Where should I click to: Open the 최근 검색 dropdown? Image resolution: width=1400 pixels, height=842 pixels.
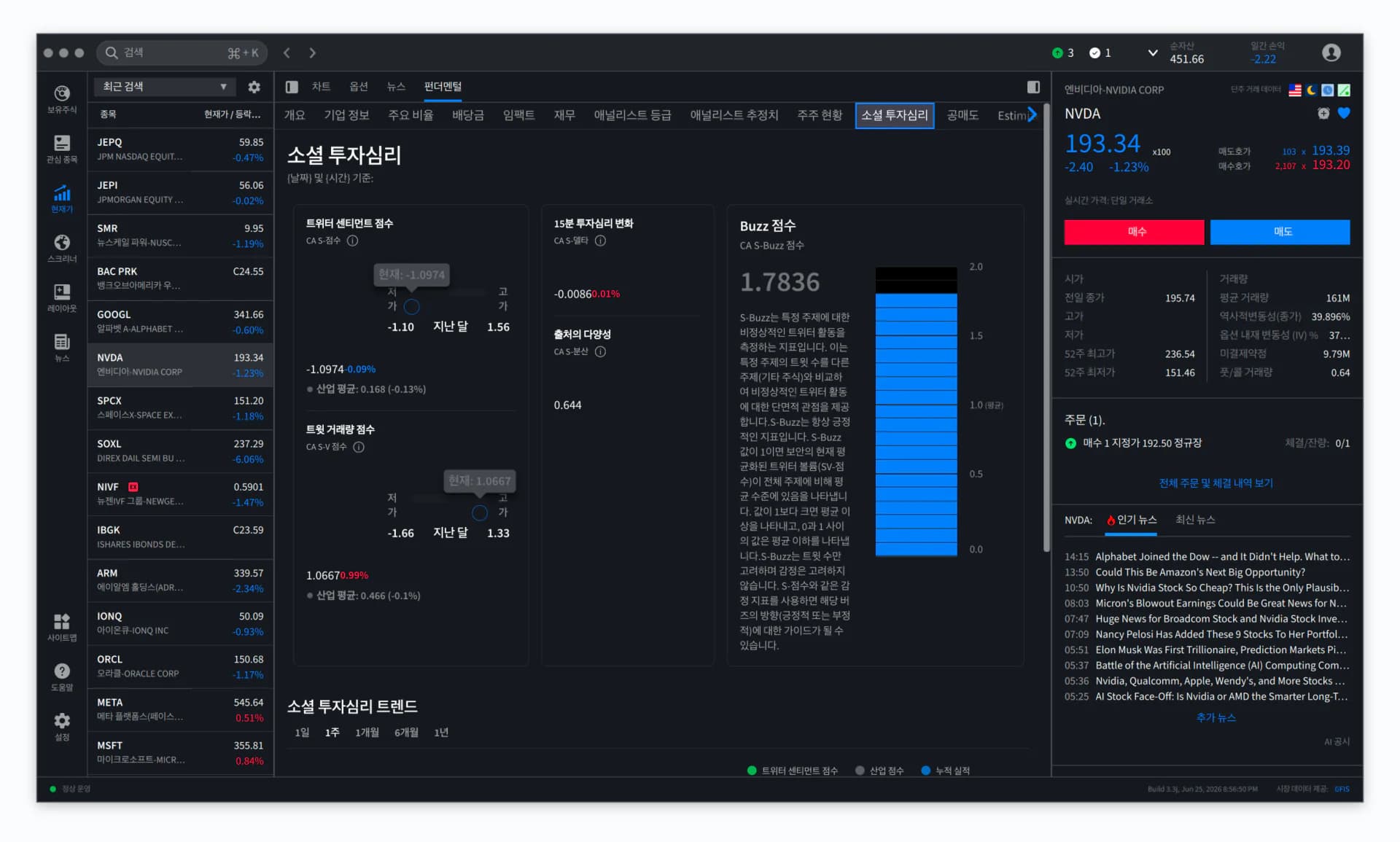(164, 87)
